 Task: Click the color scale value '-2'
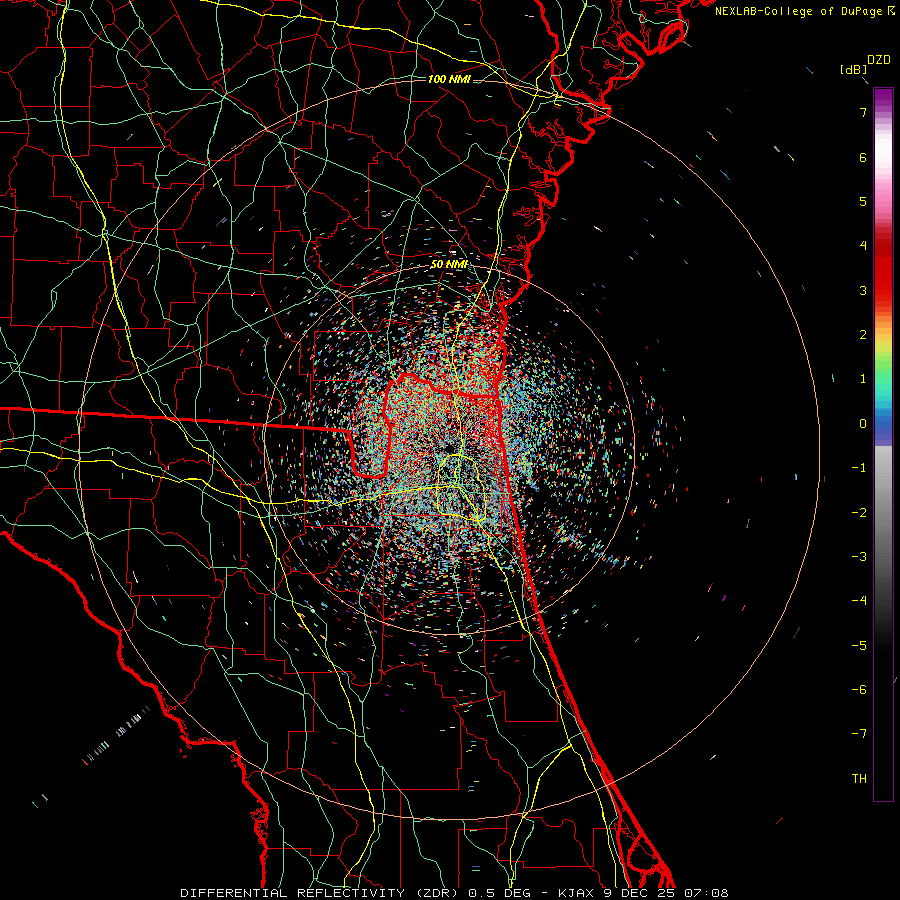point(859,512)
